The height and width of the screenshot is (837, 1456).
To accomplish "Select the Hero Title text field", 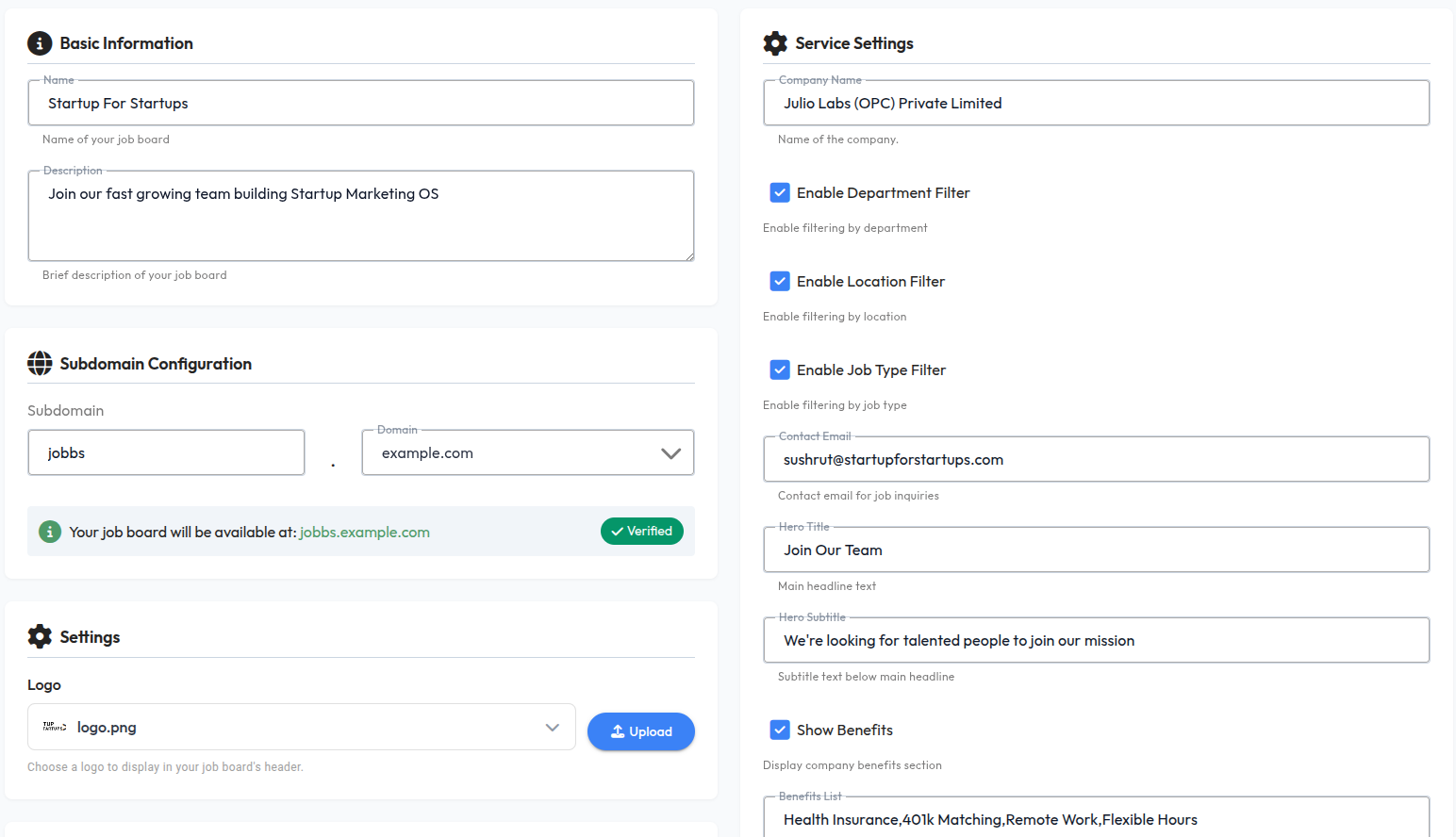I will [1096, 550].
